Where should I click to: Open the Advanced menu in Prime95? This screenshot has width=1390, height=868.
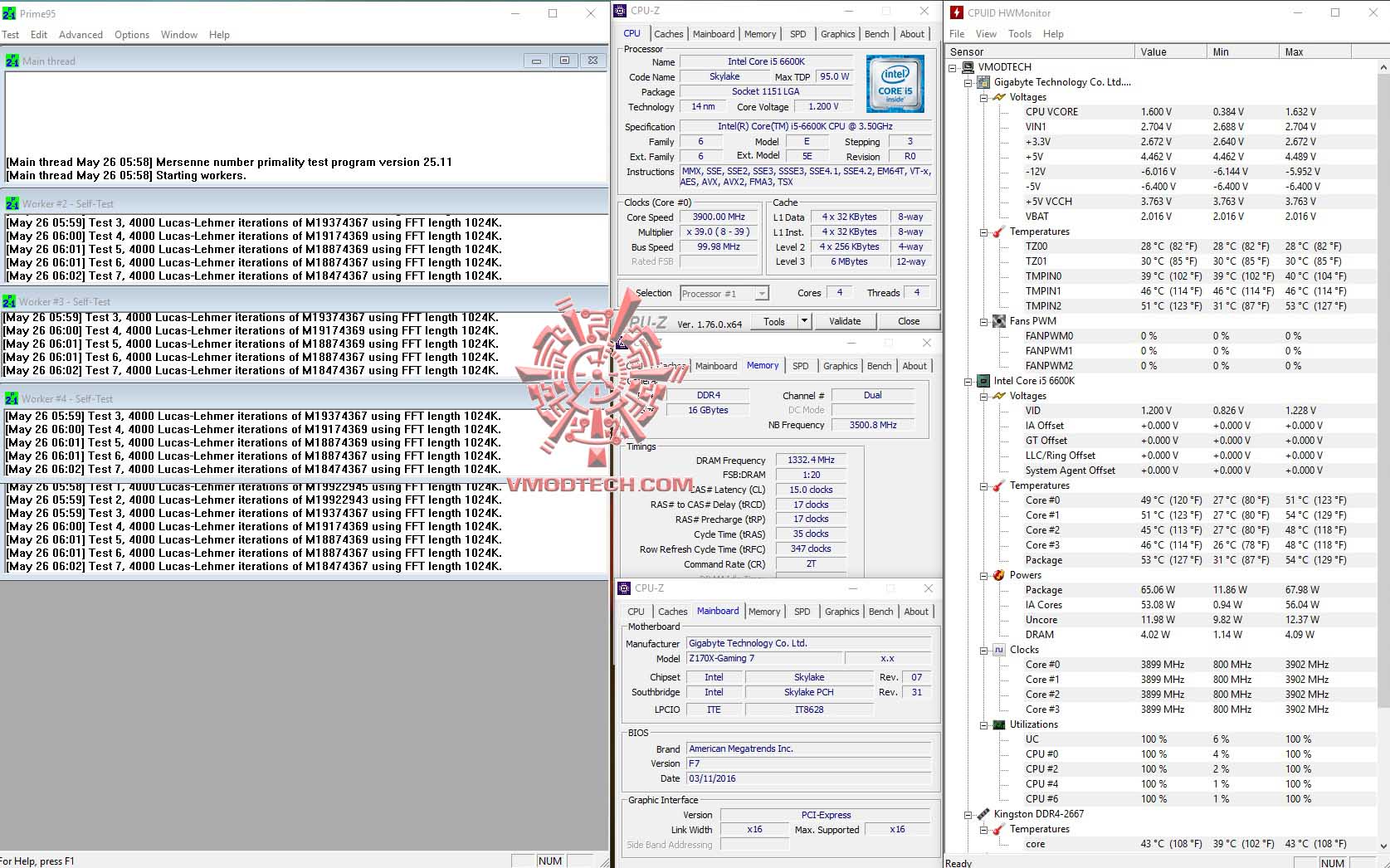[x=80, y=35]
